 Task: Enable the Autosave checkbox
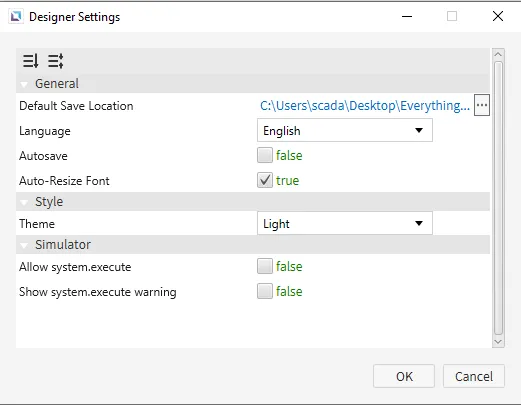point(265,155)
